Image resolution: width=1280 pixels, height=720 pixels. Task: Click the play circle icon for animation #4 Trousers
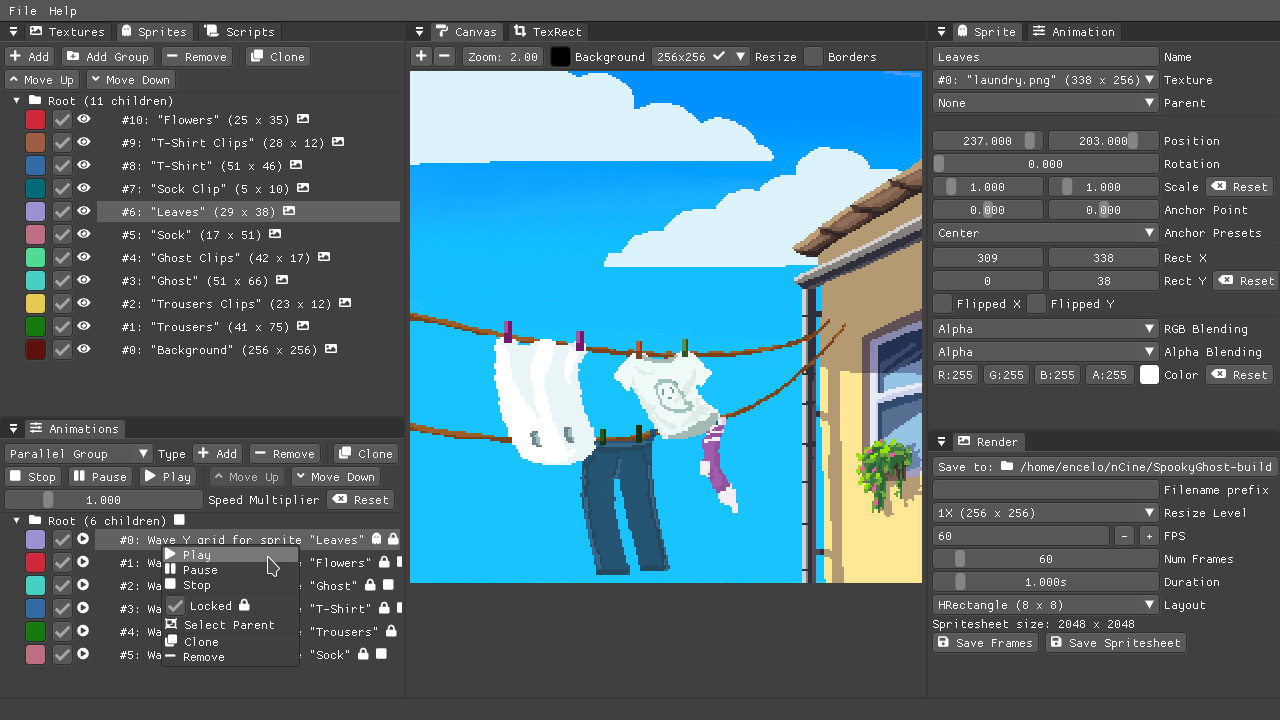[84, 632]
